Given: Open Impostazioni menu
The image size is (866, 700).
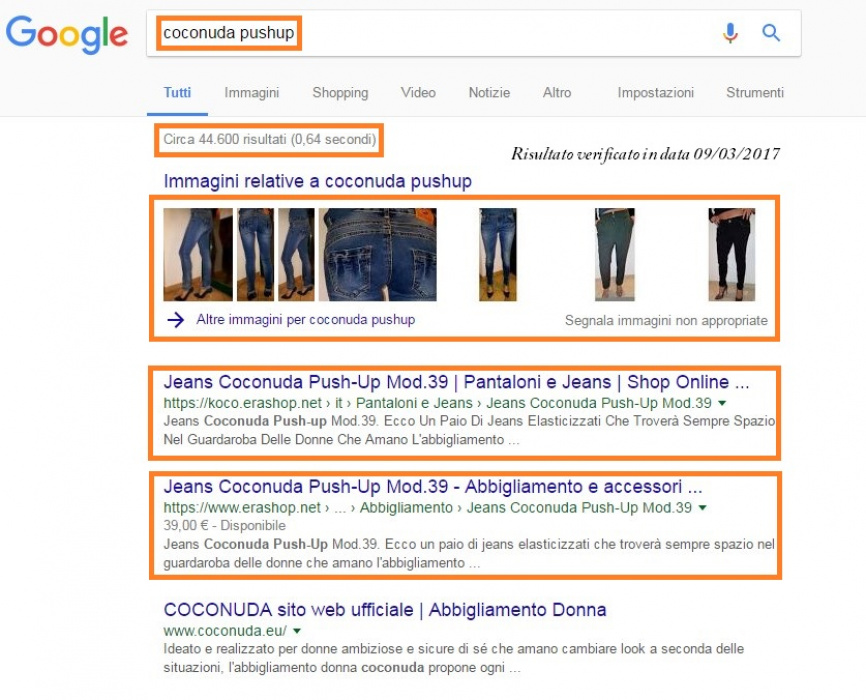Looking at the screenshot, I should coord(656,93).
